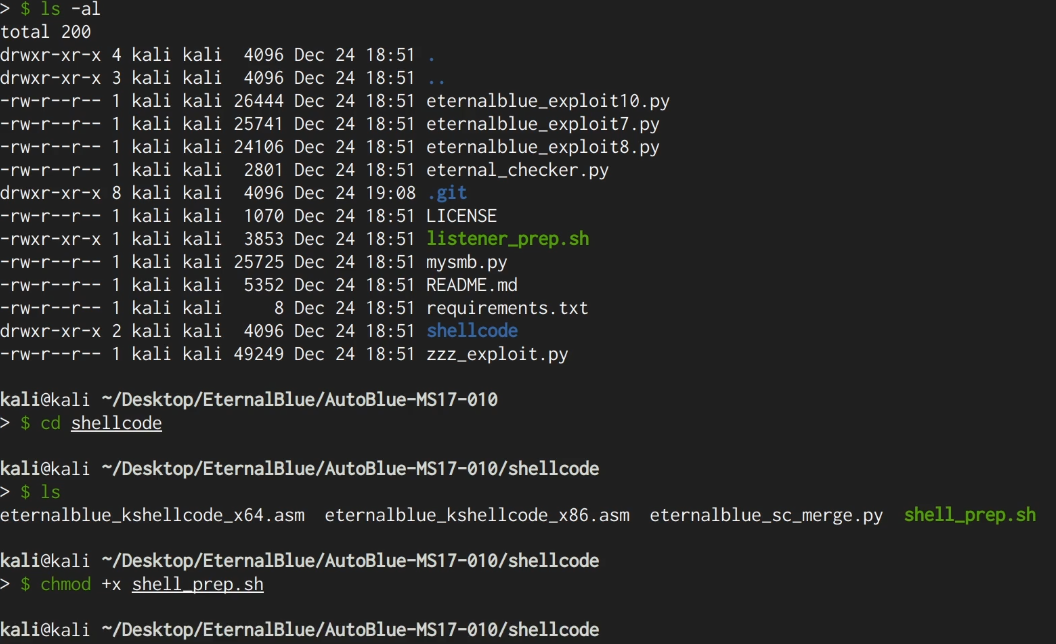1056x644 pixels.
Task: Click the zzz_exploit.py filename
Action: tap(497, 354)
